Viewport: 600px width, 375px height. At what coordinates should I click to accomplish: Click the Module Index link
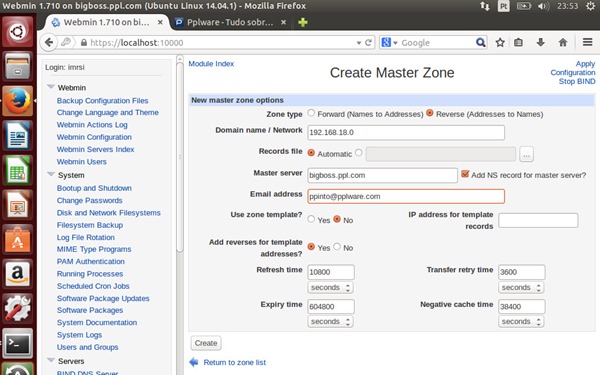click(211, 64)
